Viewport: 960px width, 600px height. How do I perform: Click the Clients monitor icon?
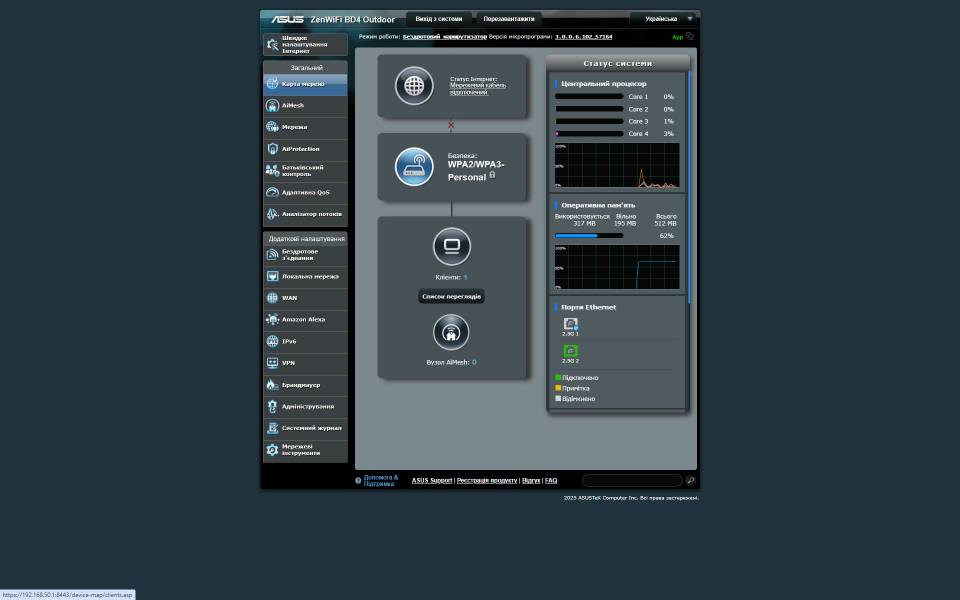pos(451,246)
